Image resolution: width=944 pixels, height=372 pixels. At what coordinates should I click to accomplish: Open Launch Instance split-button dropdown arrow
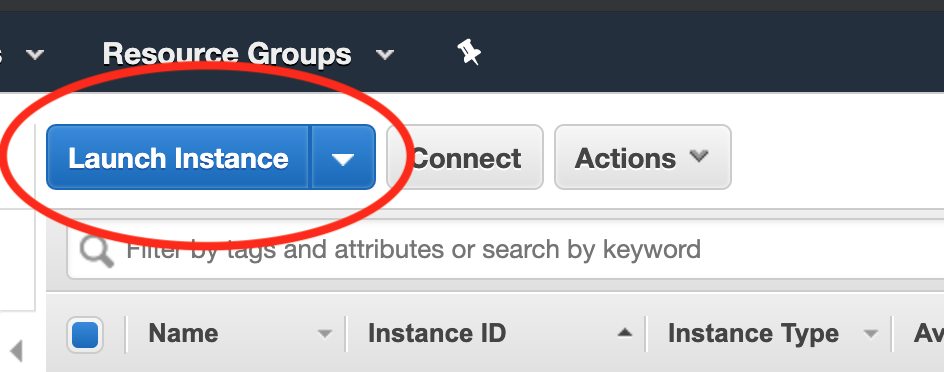(x=343, y=158)
